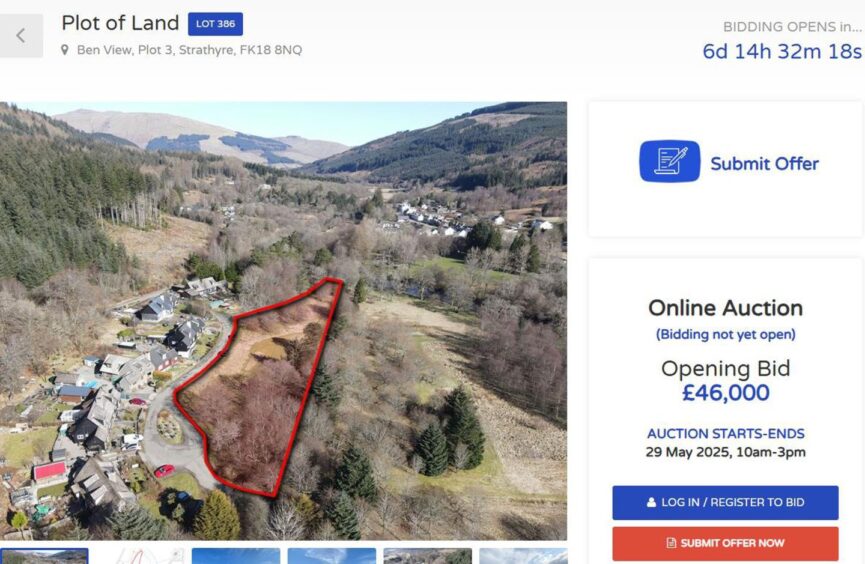Open the Submit Offer link text

coord(765,164)
